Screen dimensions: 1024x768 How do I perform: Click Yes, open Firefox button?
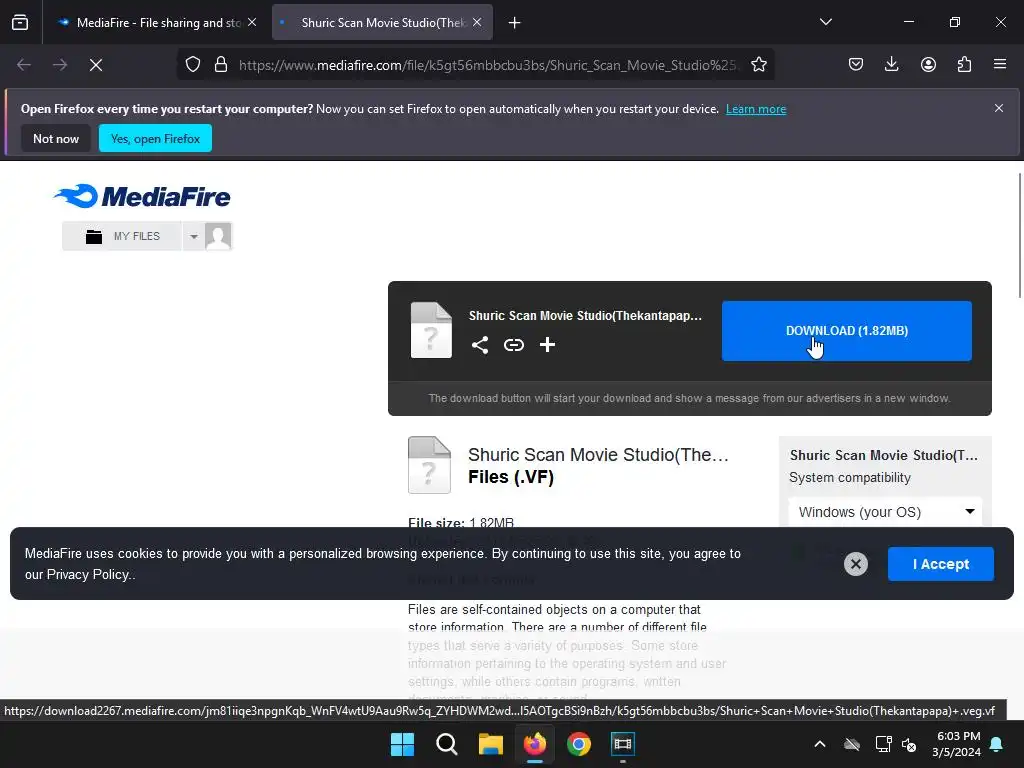click(x=155, y=138)
